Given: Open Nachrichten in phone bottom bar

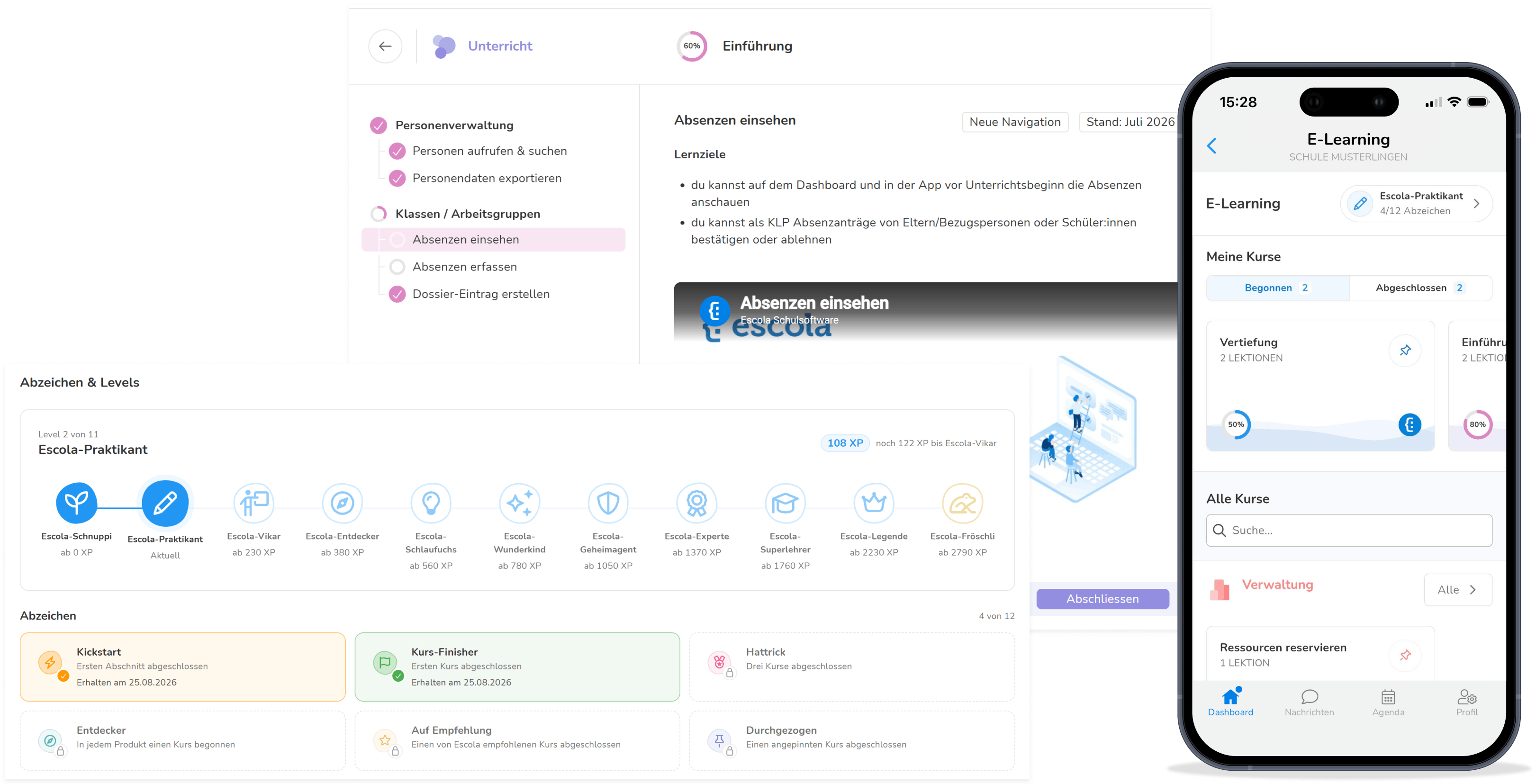Looking at the screenshot, I should coord(1310,703).
